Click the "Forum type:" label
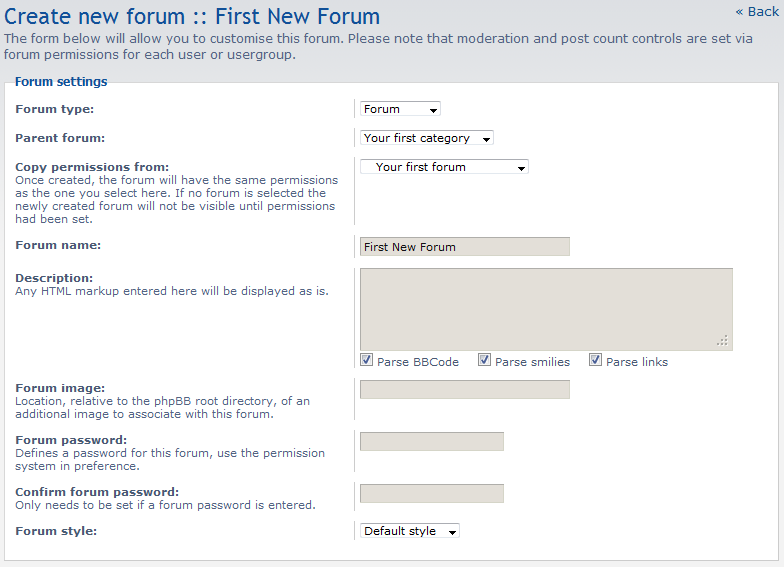The height and width of the screenshot is (567, 784). click(55, 109)
